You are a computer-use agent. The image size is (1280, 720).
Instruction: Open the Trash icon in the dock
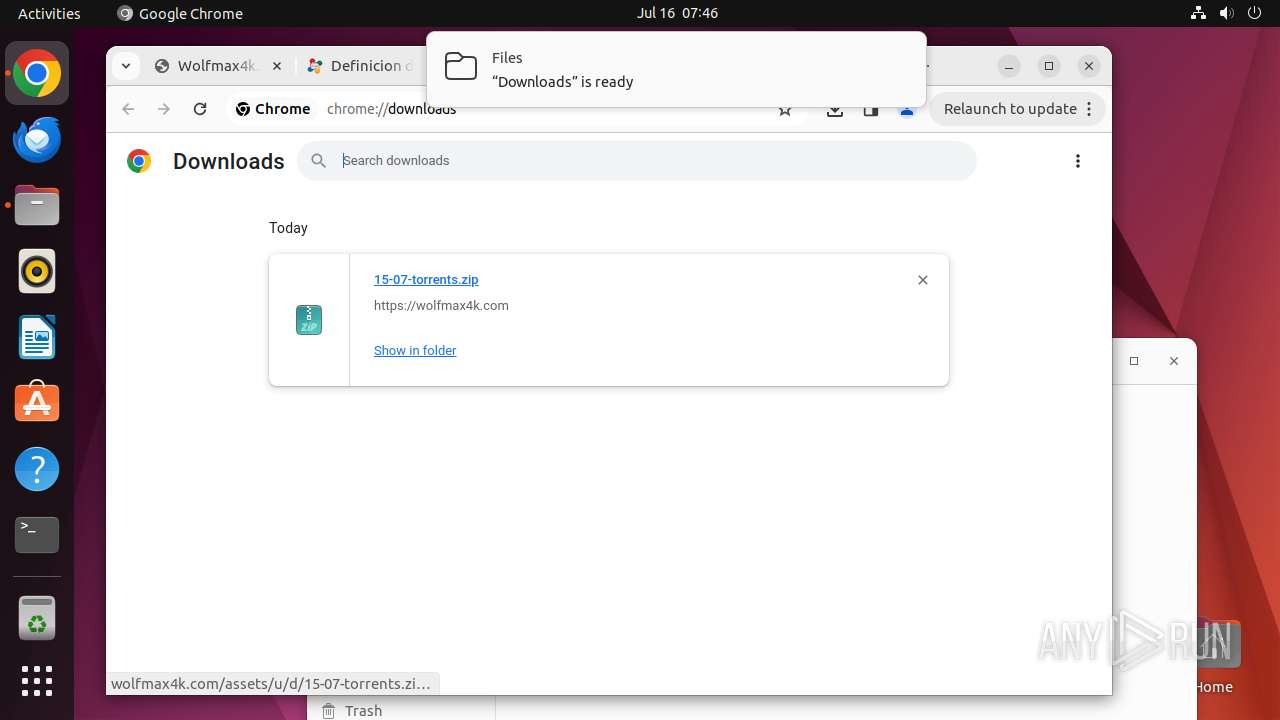37,618
